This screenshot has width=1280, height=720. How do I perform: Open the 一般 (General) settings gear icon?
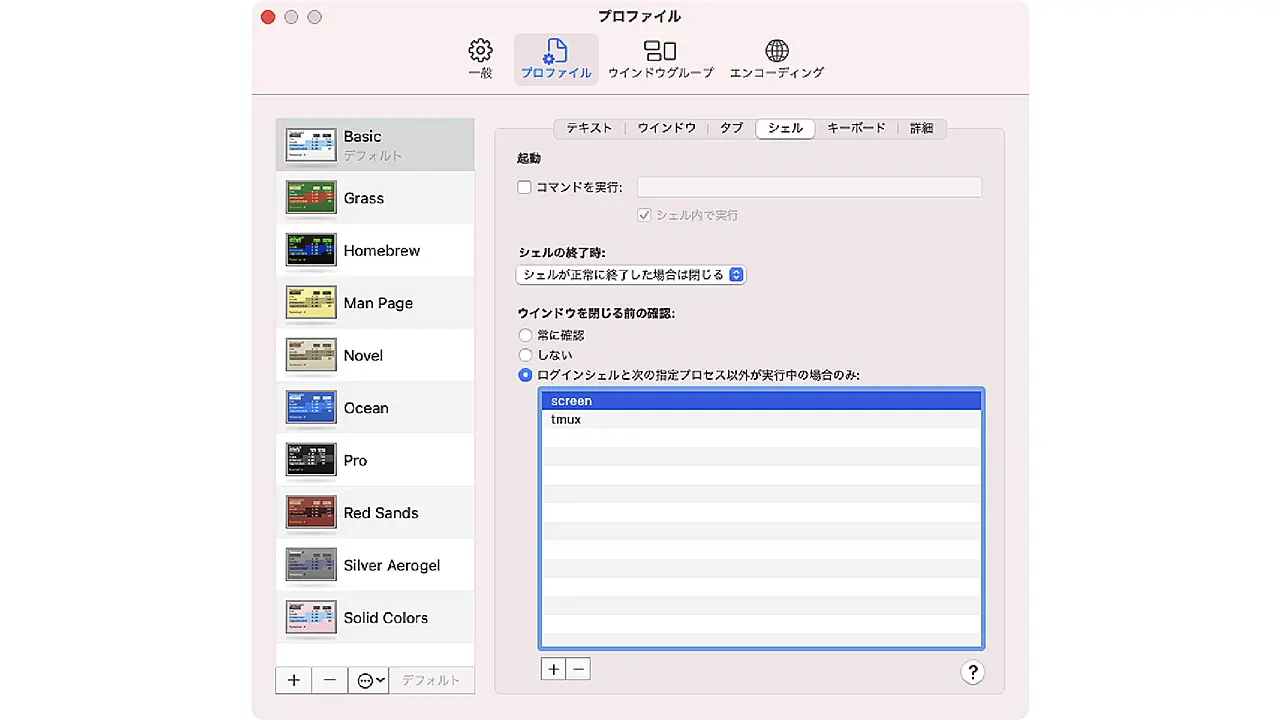pos(480,51)
